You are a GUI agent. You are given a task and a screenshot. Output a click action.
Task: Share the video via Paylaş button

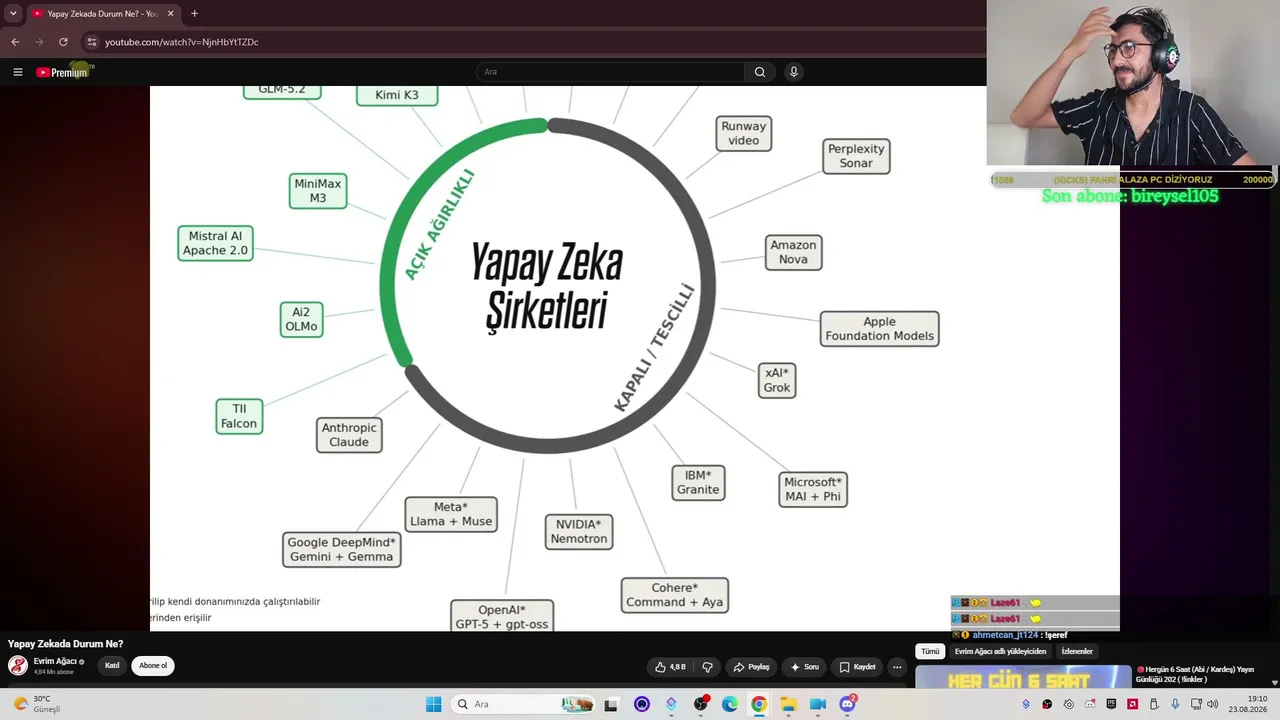pos(752,667)
